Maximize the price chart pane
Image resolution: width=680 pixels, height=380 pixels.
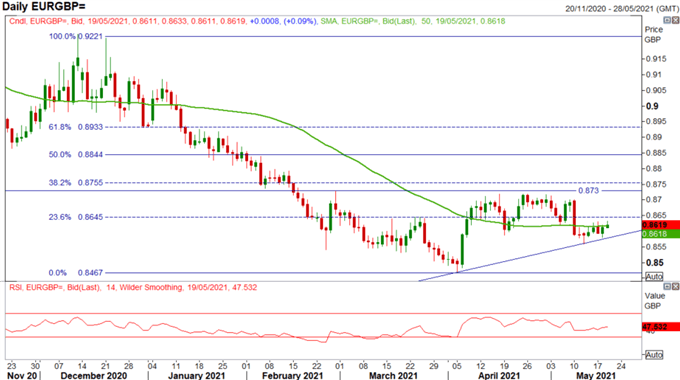point(668,20)
